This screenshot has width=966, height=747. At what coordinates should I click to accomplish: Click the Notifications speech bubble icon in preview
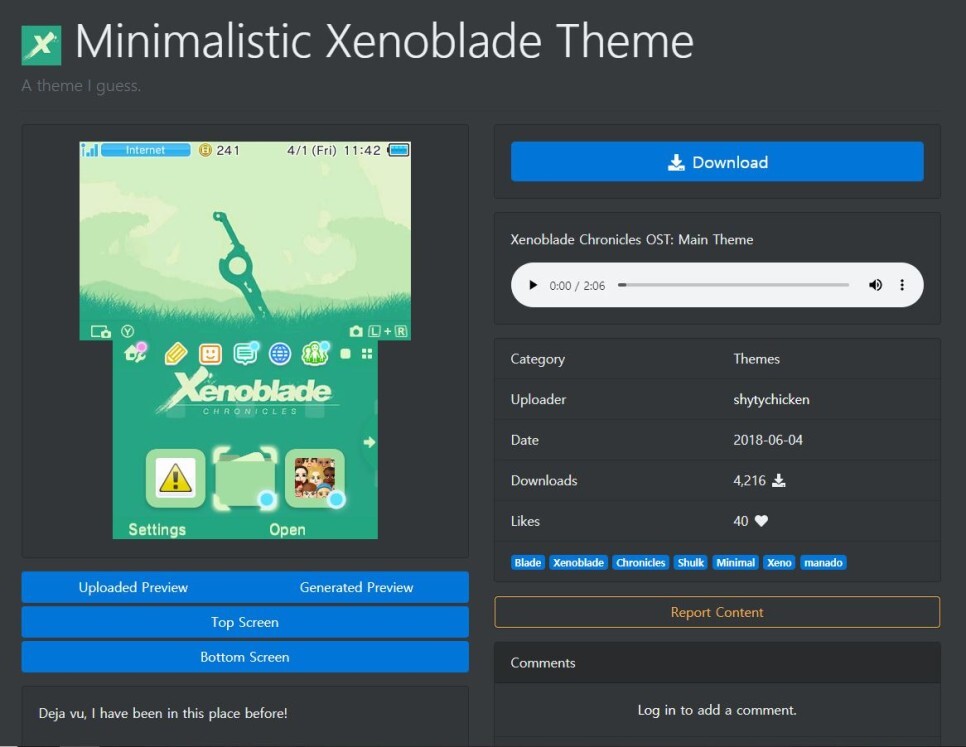[x=245, y=353]
